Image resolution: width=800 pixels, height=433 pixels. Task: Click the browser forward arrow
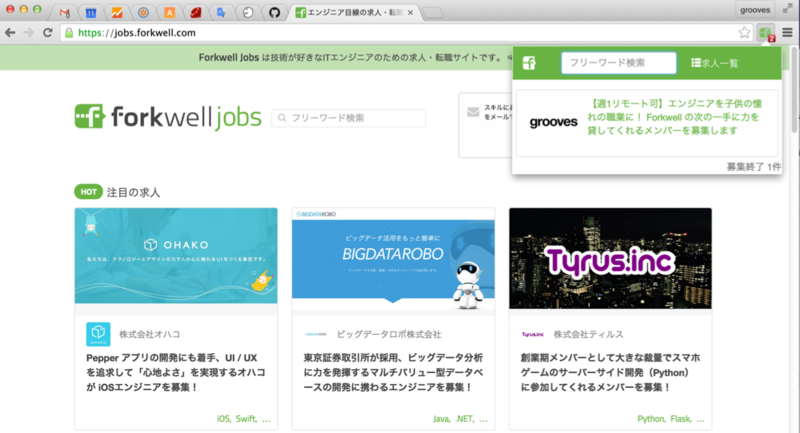pyautogui.click(x=29, y=33)
